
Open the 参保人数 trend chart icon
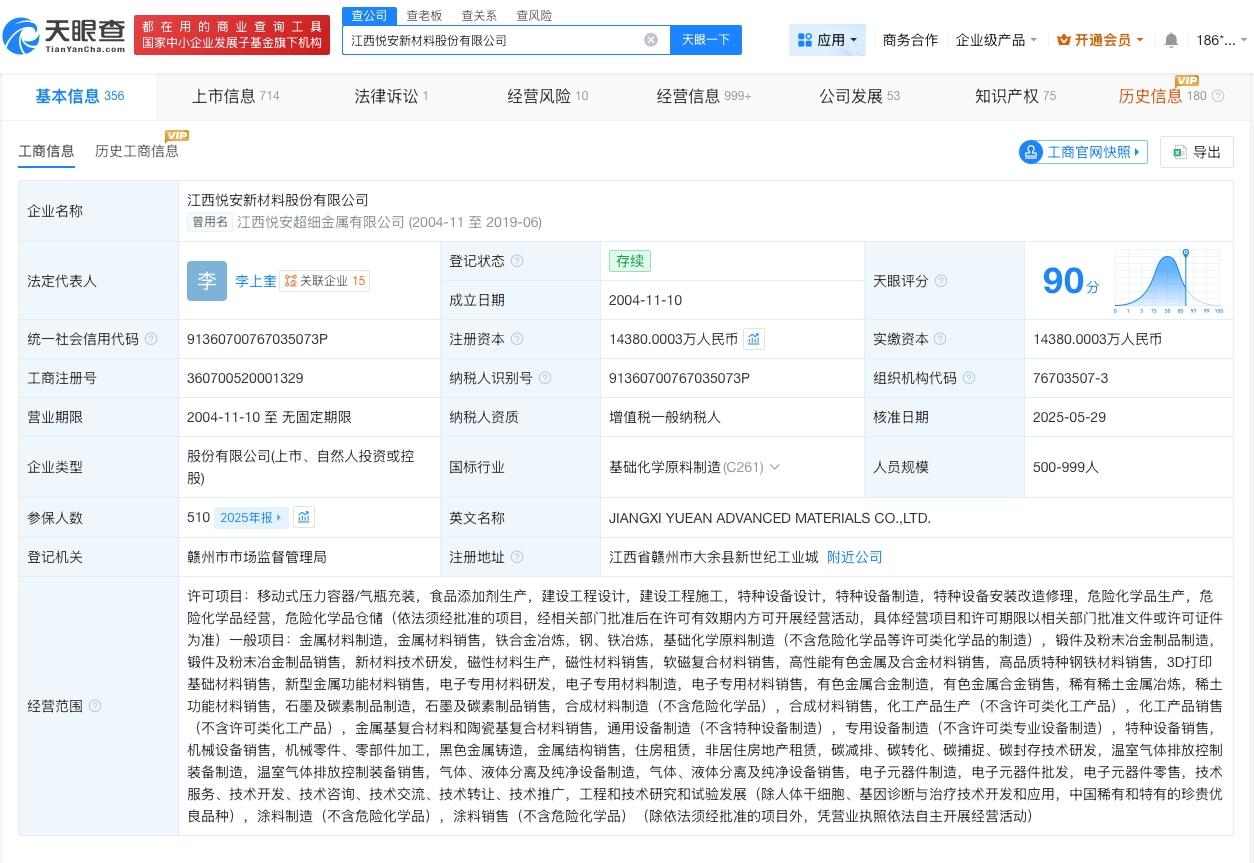pyautogui.click(x=304, y=517)
